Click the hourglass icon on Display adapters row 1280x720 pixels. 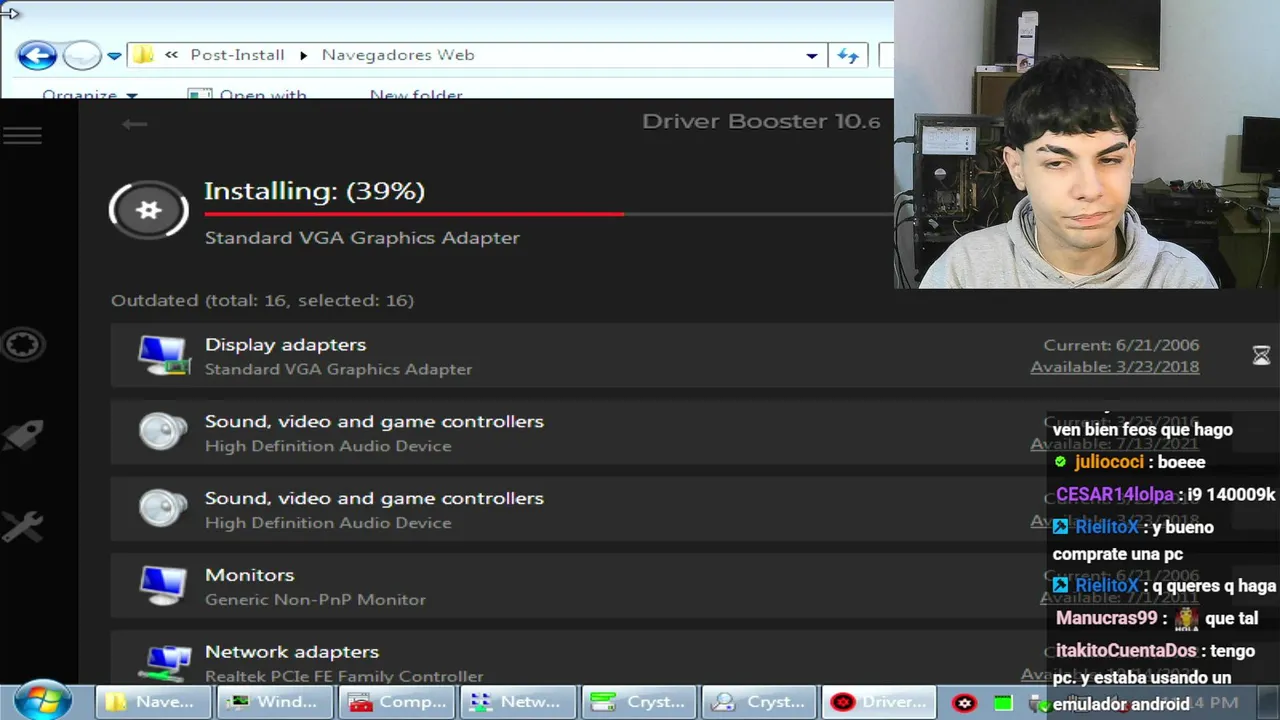coord(1261,355)
